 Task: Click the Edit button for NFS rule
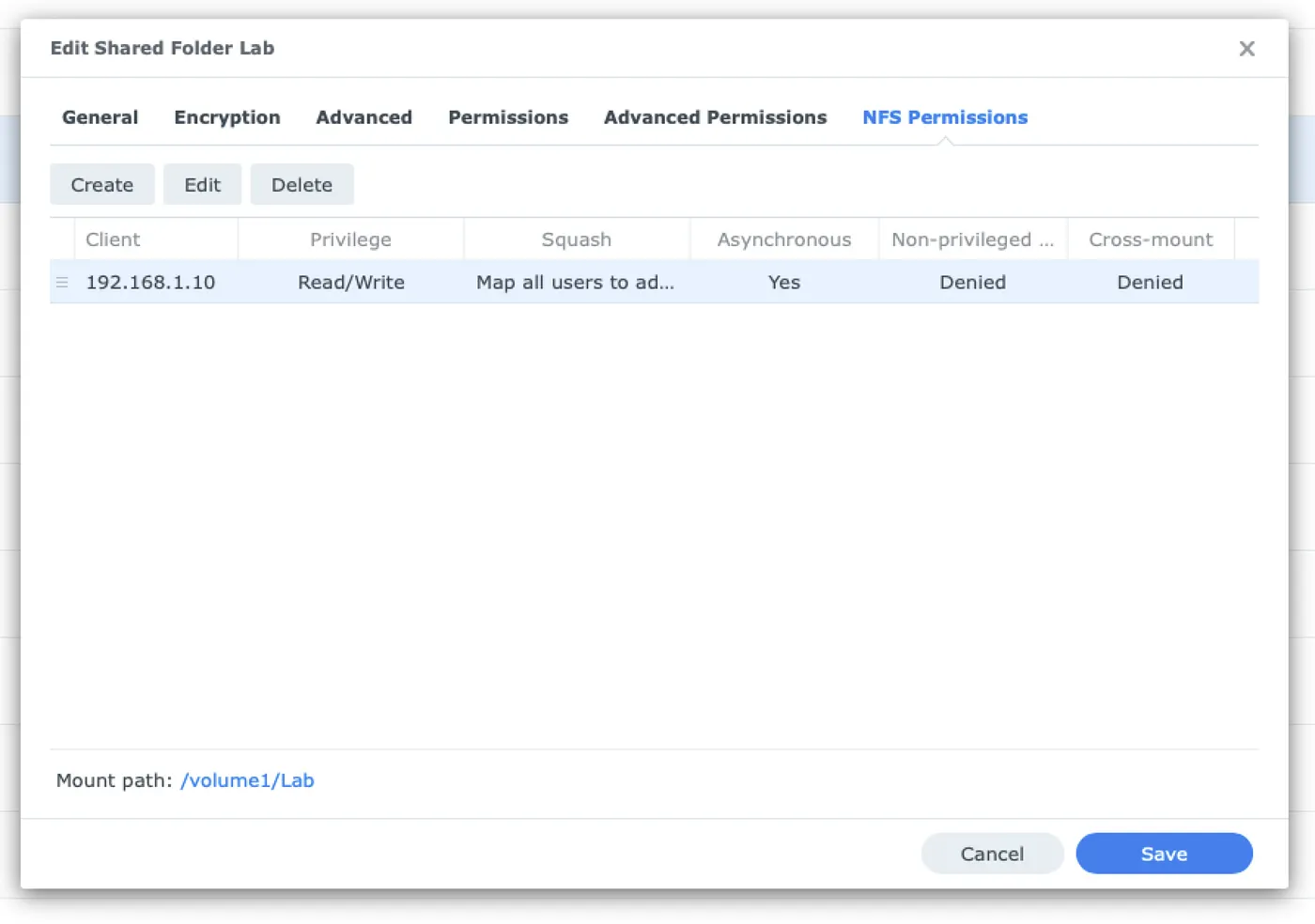pos(202,185)
